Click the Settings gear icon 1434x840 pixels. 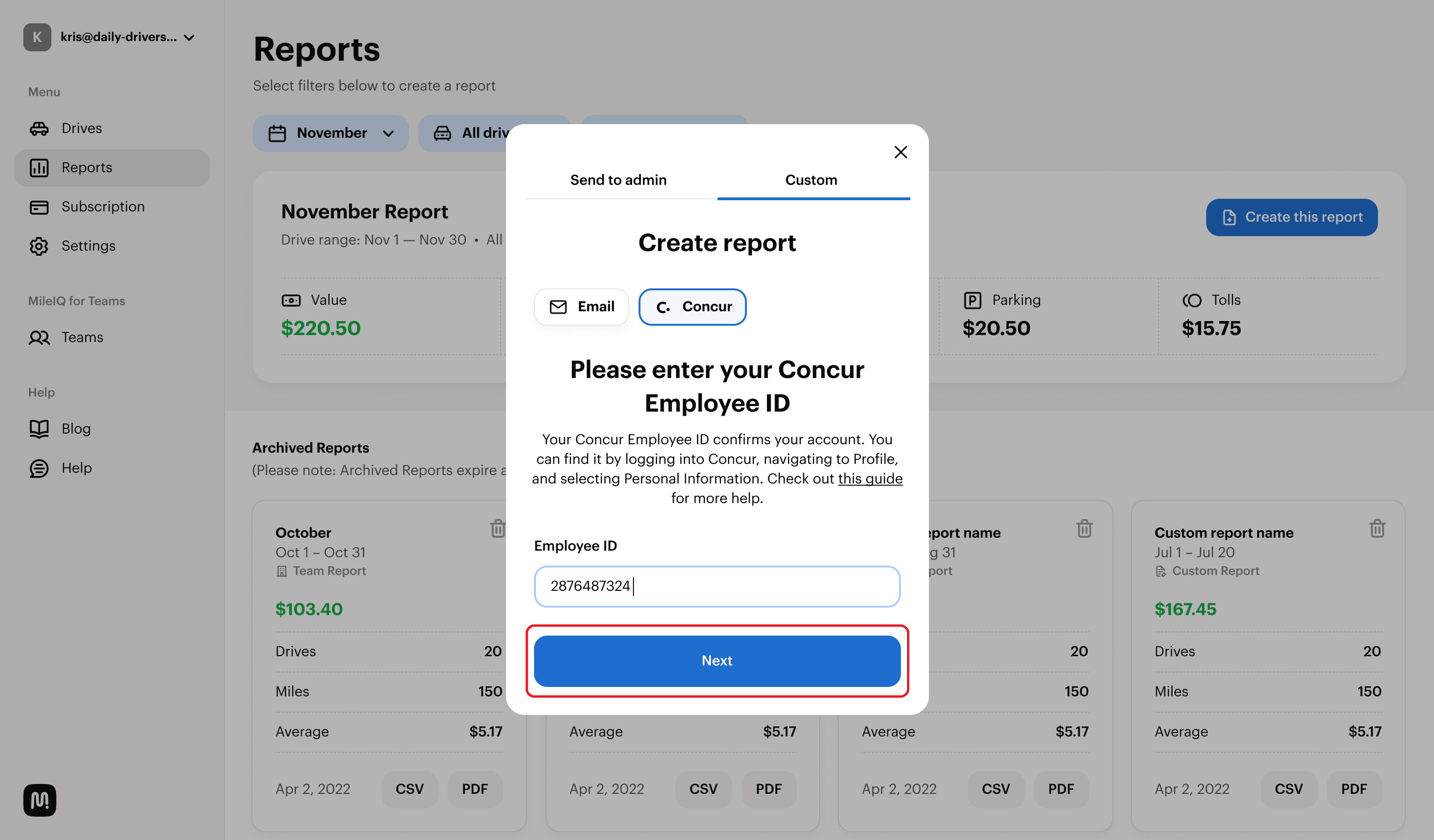click(39, 246)
